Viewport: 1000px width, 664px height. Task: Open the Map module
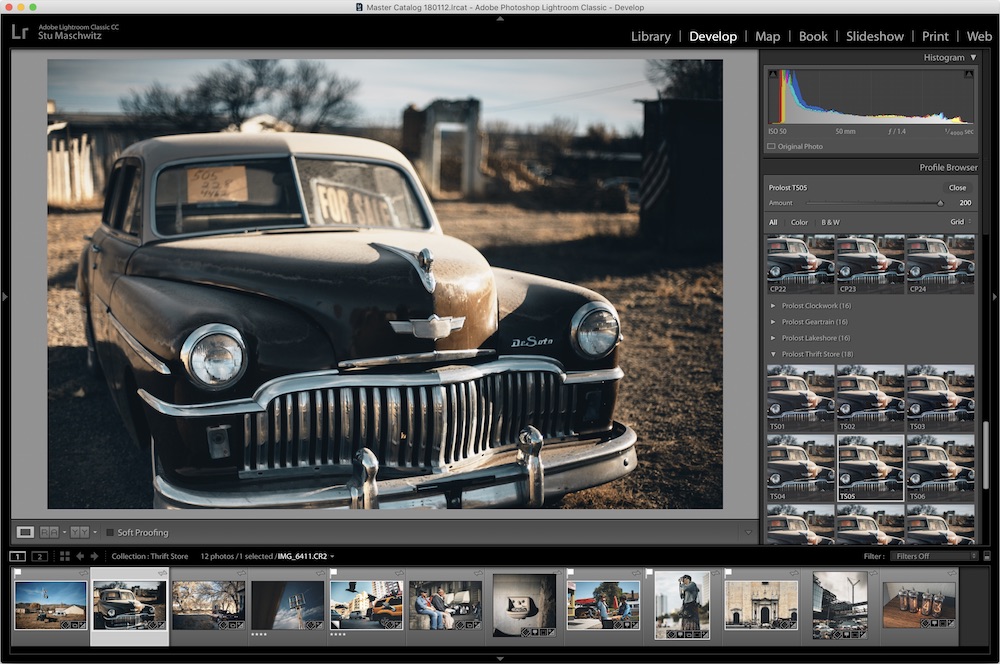(767, 36)
